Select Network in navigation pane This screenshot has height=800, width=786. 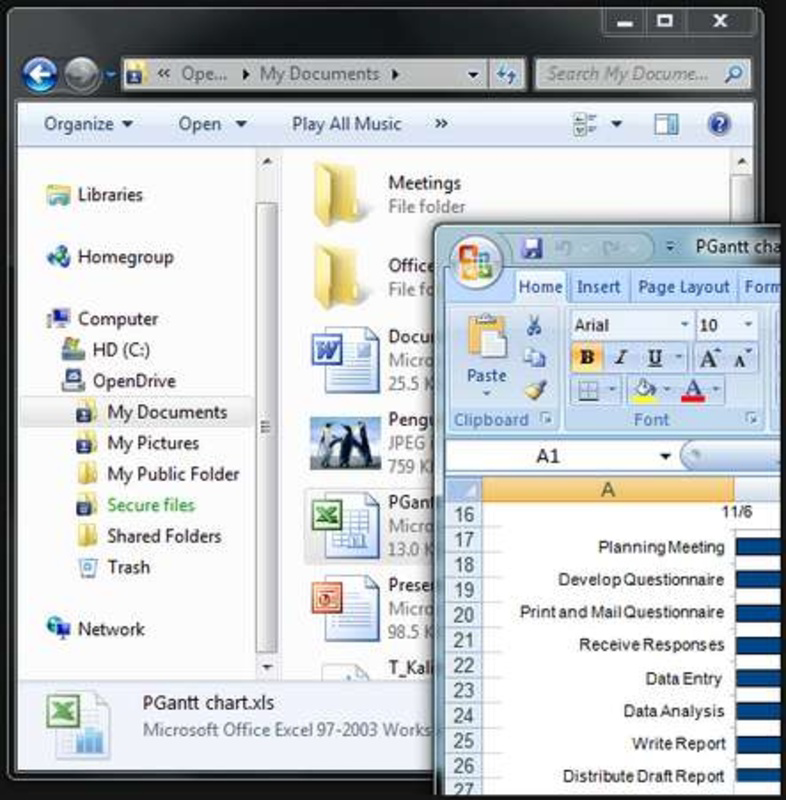[x=95, y=629]
